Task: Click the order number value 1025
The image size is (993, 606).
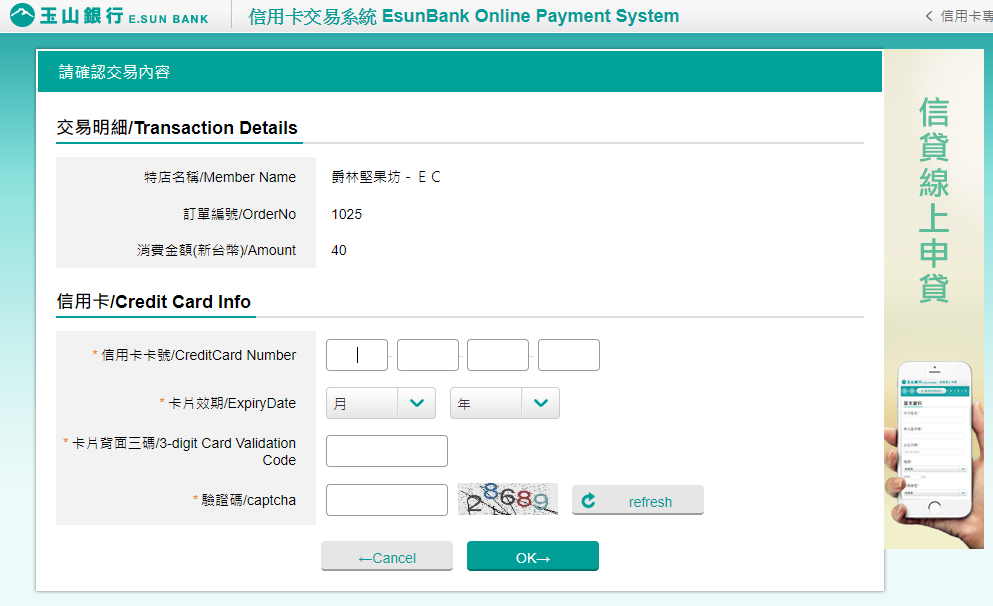Action: (346, 214)
